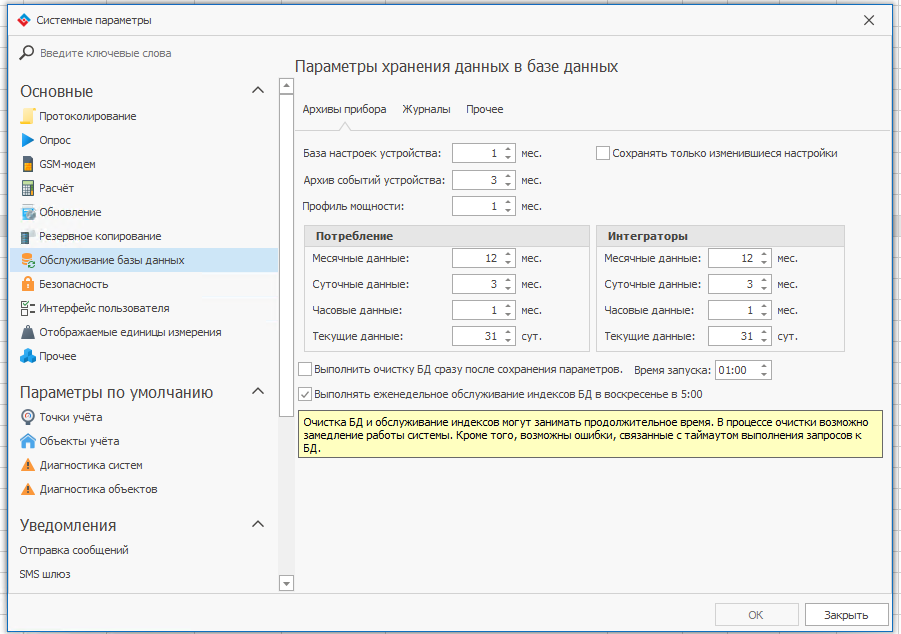Enable Сохранять только изменившиеся настройки checkbox
Image resolution: width=901 pixels, height=634 pixels.
coord(603,153)
